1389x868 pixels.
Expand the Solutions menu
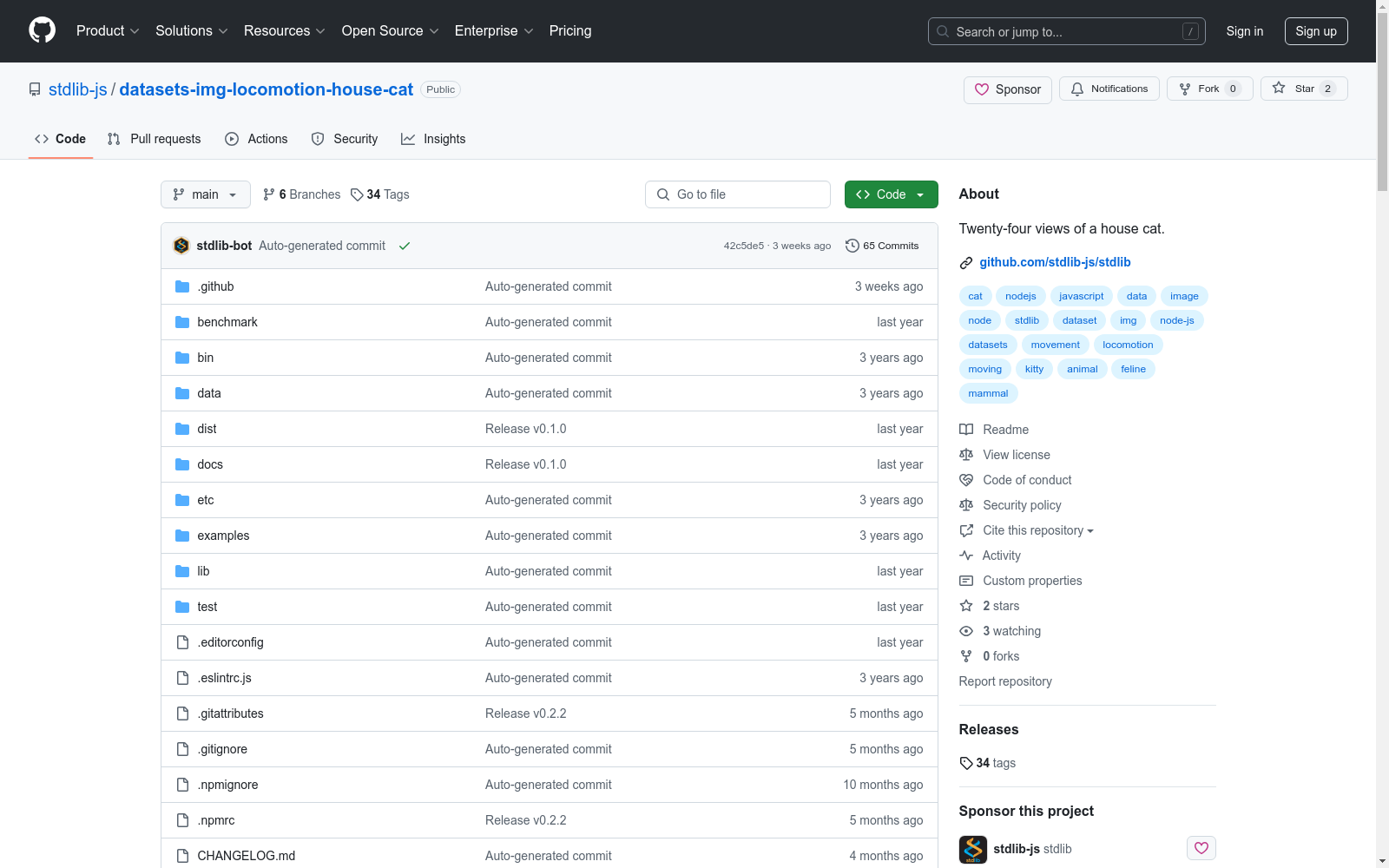tap(192, 31)
